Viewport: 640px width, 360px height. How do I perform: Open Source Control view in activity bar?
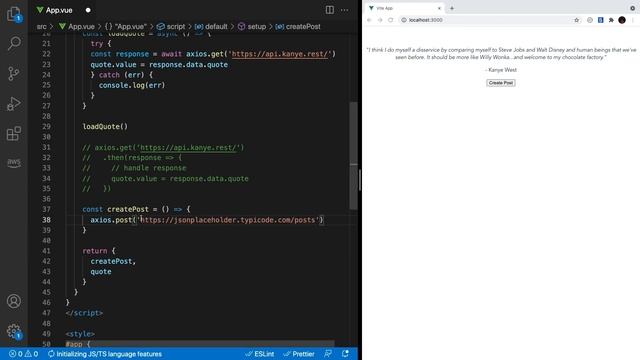point(14,73)
